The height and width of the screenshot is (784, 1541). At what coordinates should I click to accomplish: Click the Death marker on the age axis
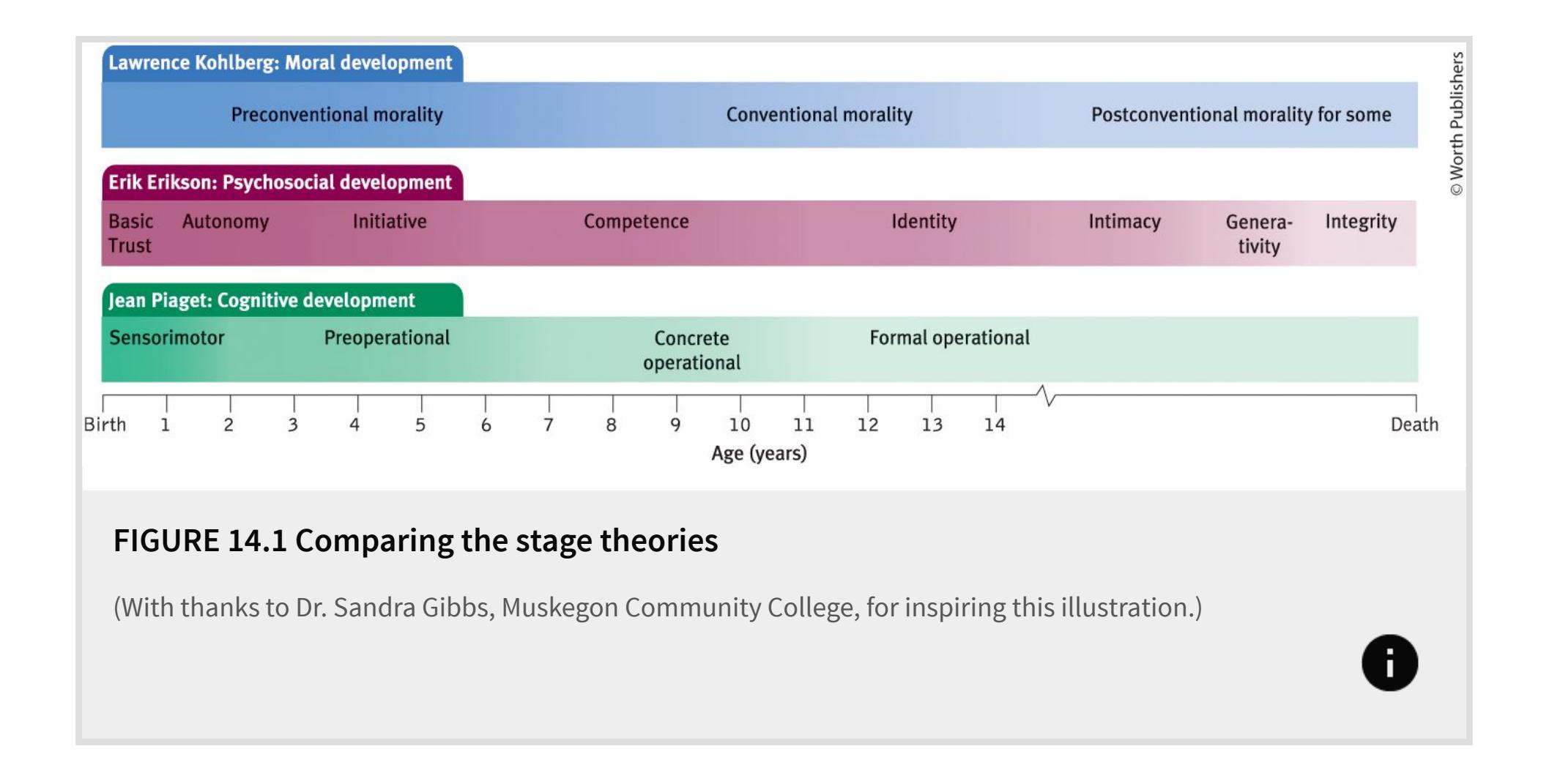pyautogui.click(x=1414, y=425)
